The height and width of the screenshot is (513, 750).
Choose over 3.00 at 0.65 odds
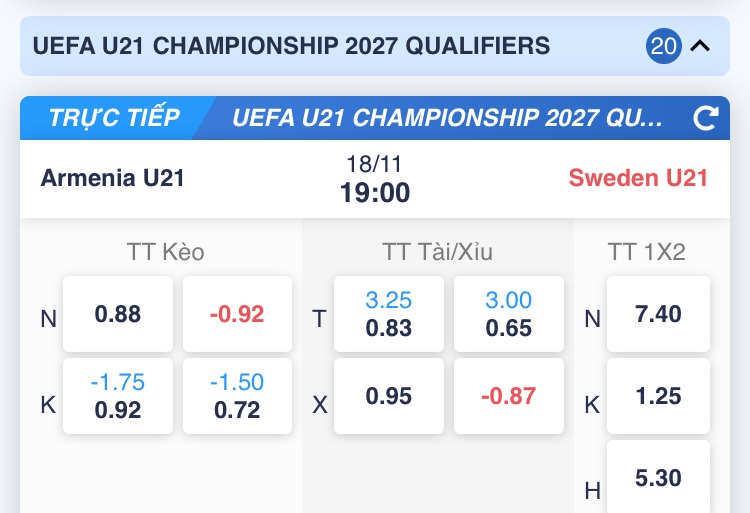pyautogui.click(x=508, y=314)
